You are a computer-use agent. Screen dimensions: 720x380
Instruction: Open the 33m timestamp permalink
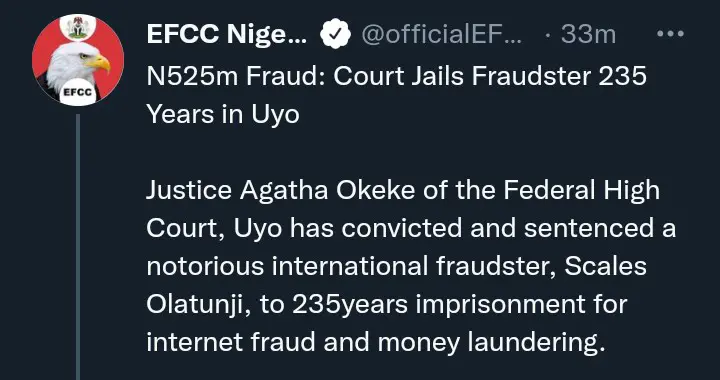coord(588,34)
